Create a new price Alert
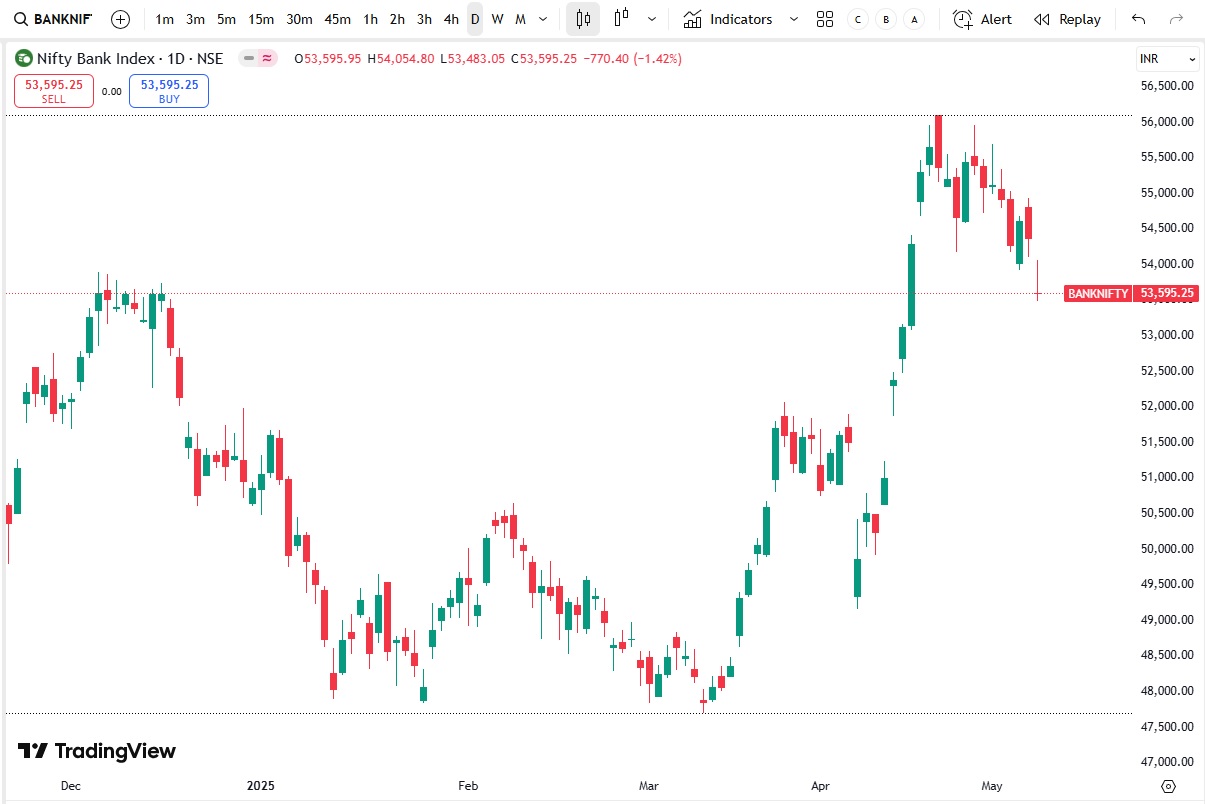Viewport: 1205px width, 804px height. point(981,19)
